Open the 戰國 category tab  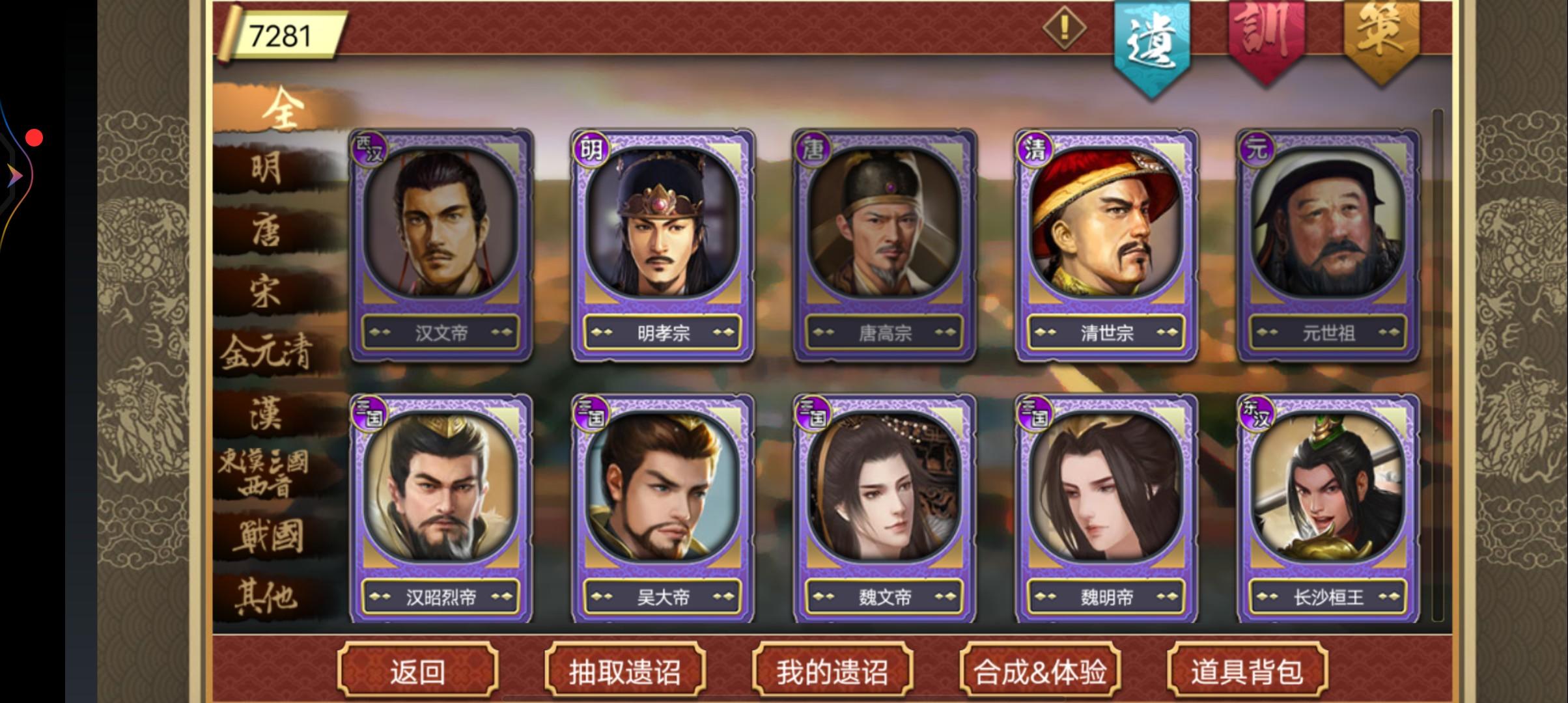pyautogui.click(x=268, y=536)
